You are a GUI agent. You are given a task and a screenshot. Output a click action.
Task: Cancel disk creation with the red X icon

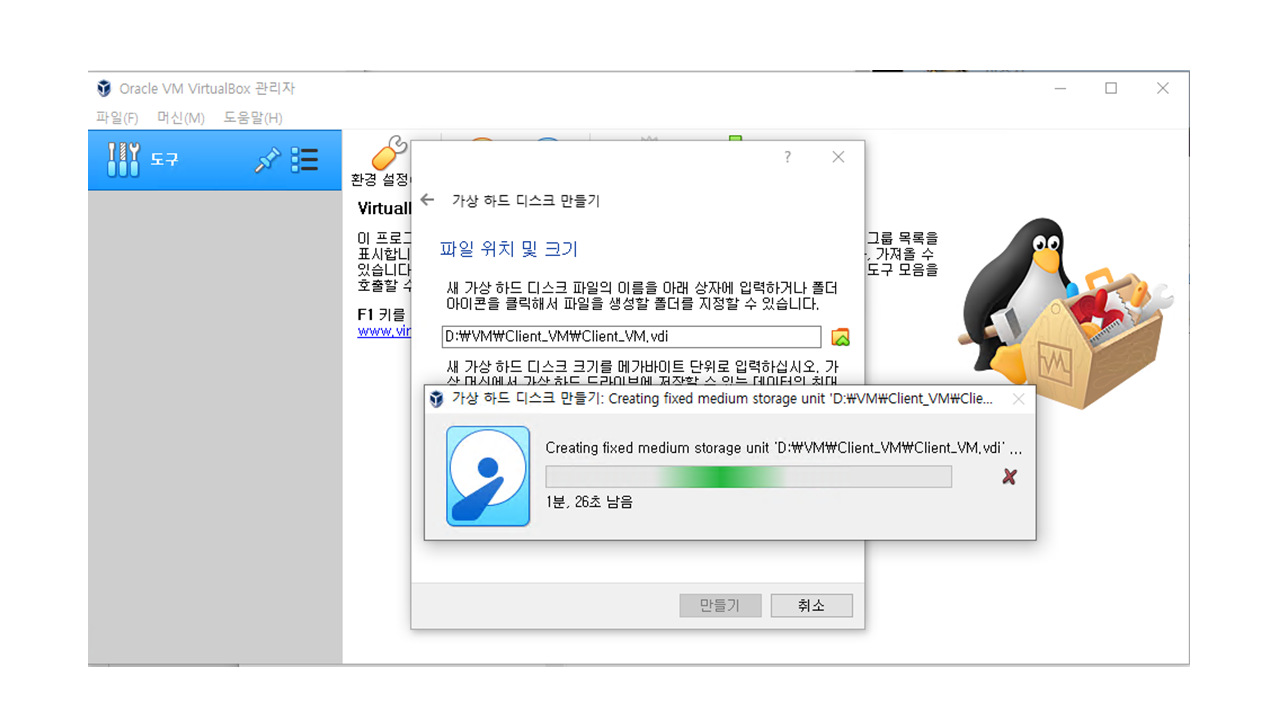pos(1009,477)
